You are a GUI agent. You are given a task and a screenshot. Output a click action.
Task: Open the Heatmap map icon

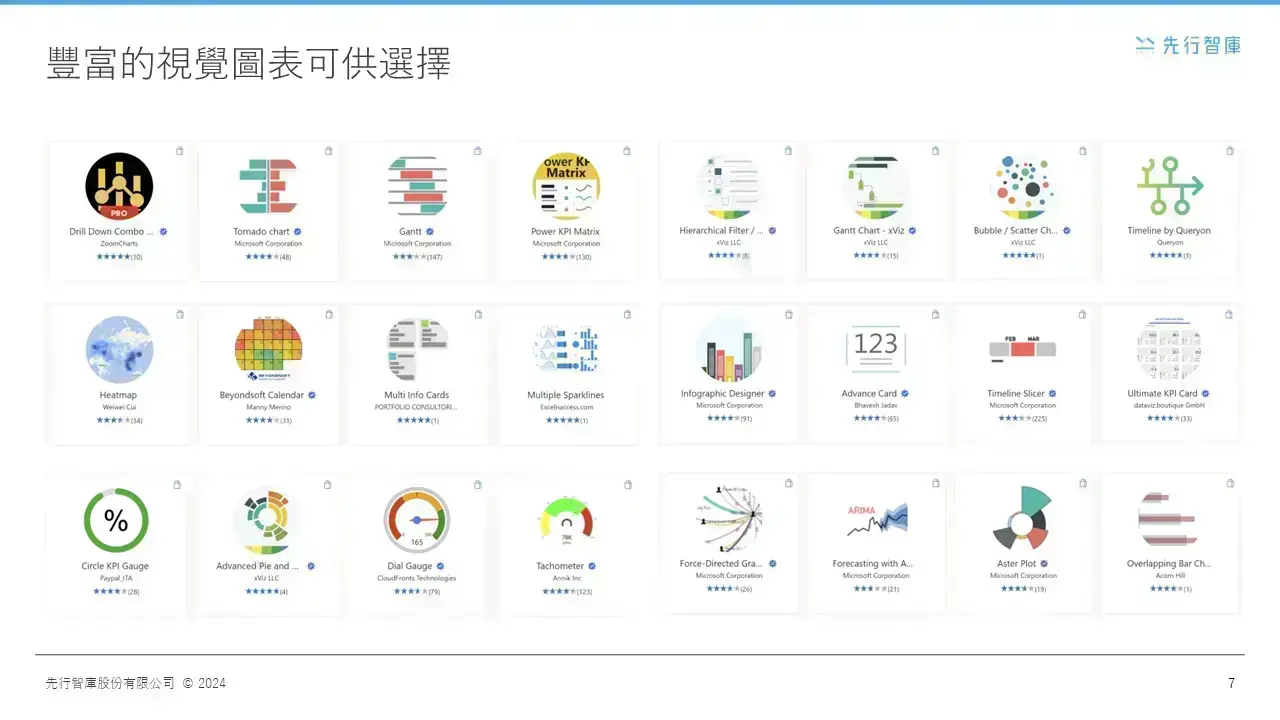point(119,350)
